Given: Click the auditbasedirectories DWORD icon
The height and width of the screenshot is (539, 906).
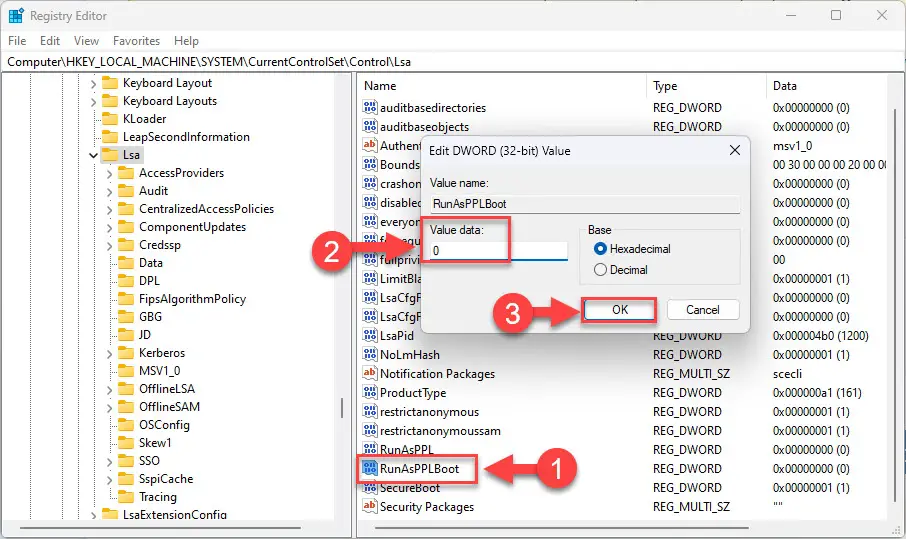Looking at the screenshot, I should click(x=370, y=107).
